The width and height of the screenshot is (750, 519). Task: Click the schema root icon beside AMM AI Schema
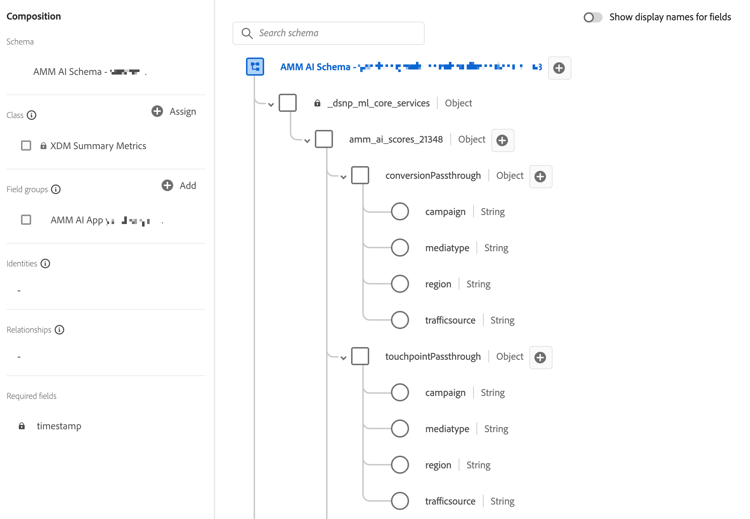255,67
